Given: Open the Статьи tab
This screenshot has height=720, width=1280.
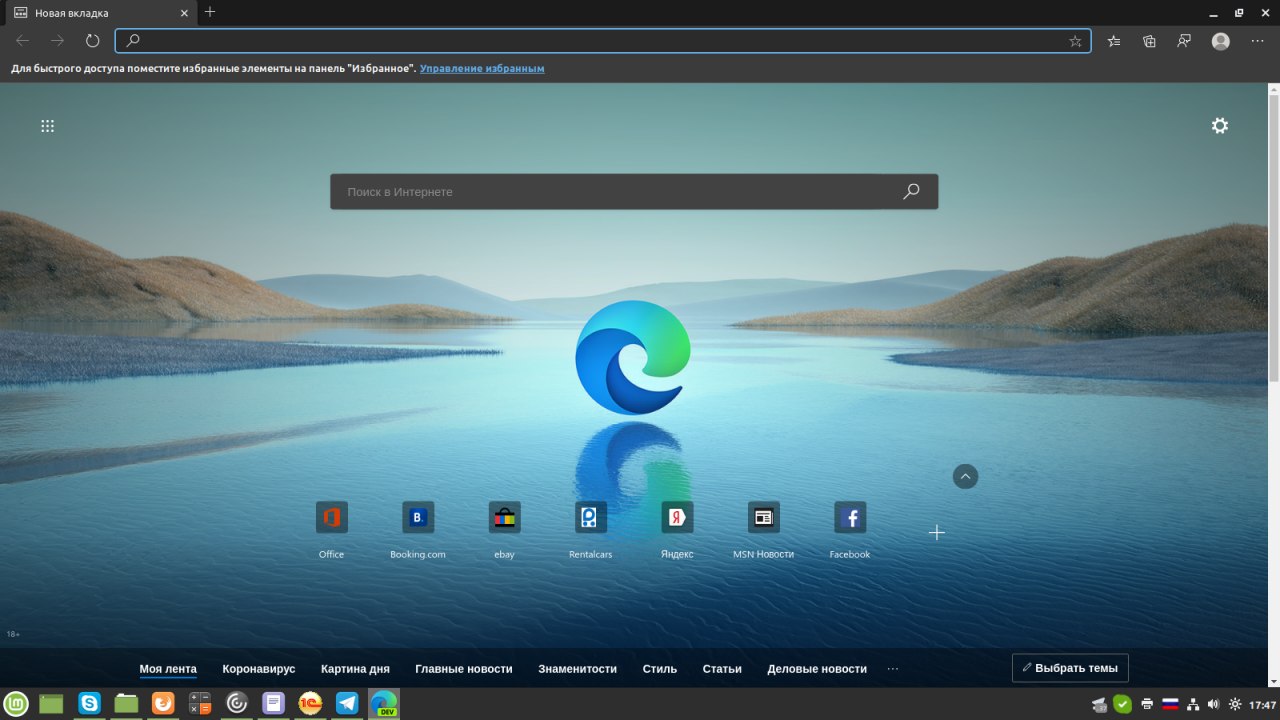Looking at the screenshot, I should 722,669.
